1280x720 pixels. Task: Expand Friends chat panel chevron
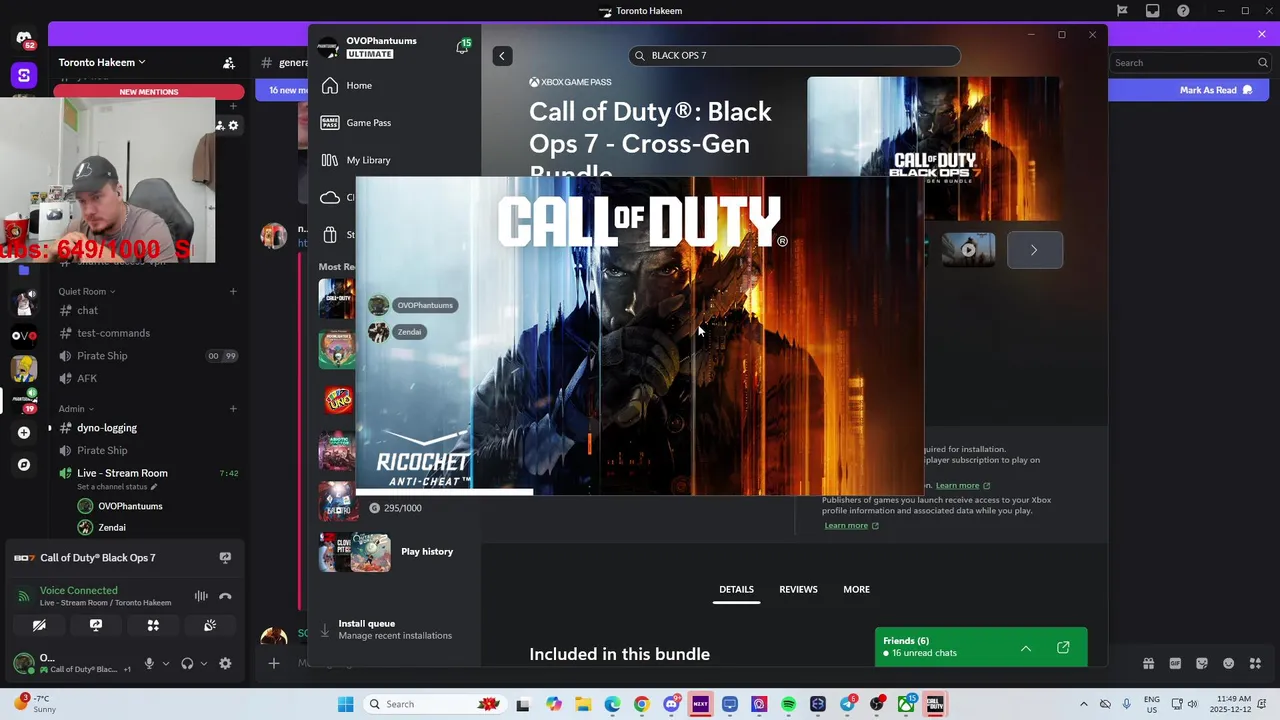(1026, 648)
